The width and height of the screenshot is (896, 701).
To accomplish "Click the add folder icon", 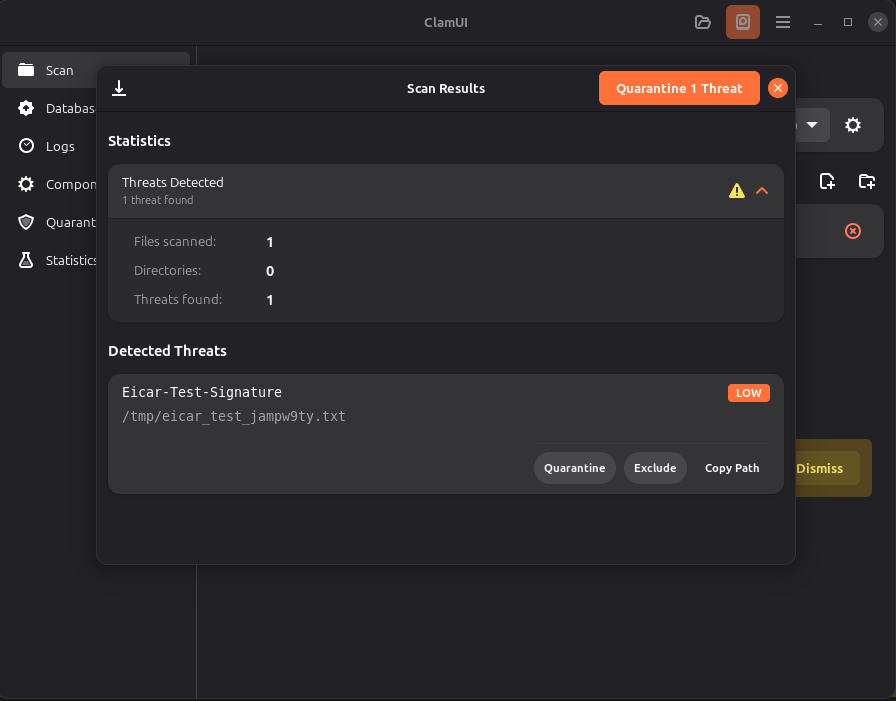I will 866,181.
